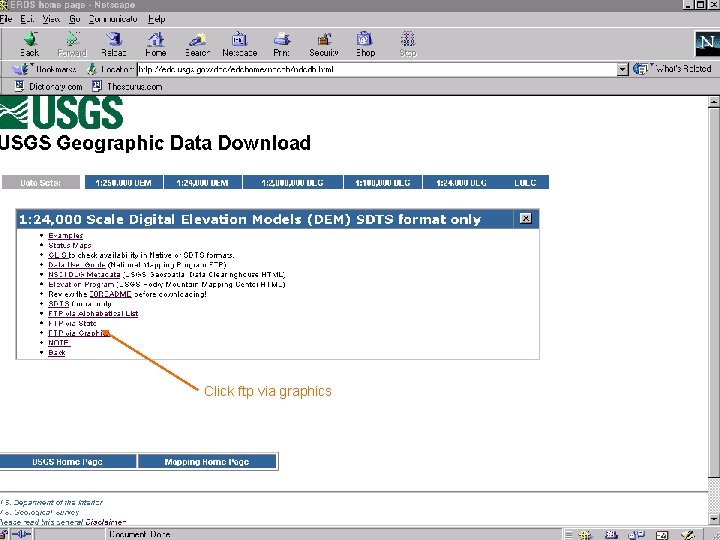Open the Examples link

(66, 236)
